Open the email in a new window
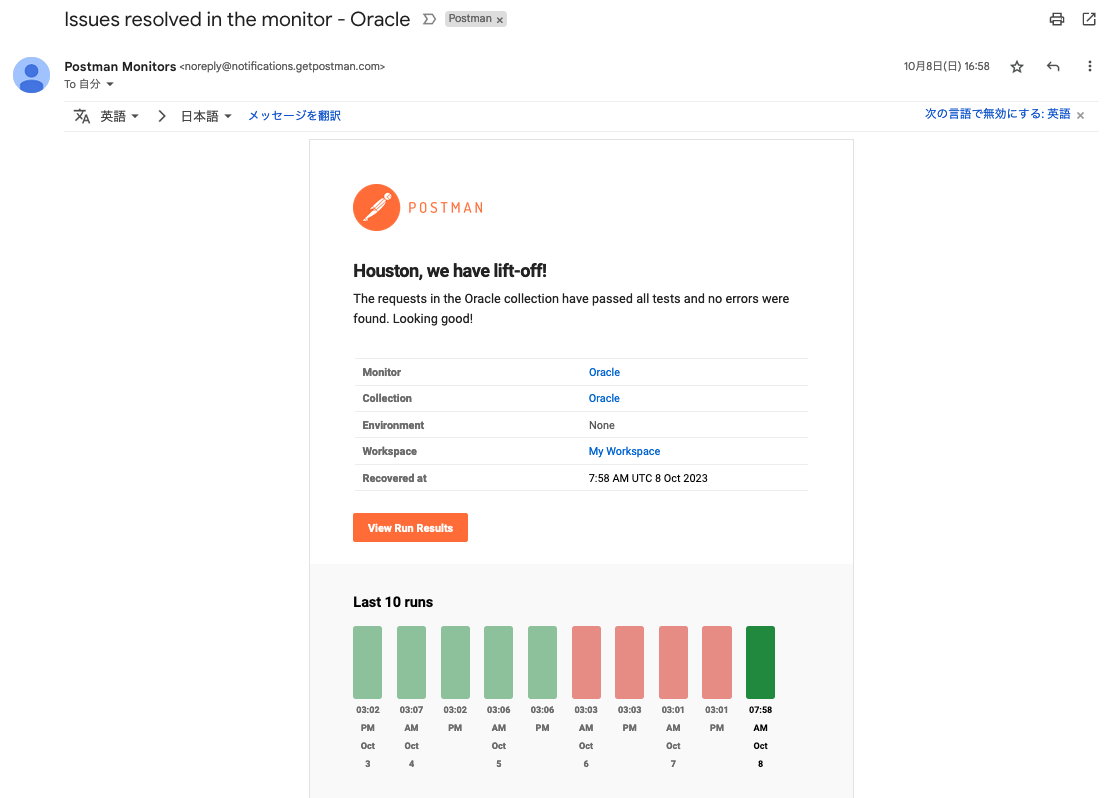The width and height of the screenshot is (1111, 798). coord(1089,19)
